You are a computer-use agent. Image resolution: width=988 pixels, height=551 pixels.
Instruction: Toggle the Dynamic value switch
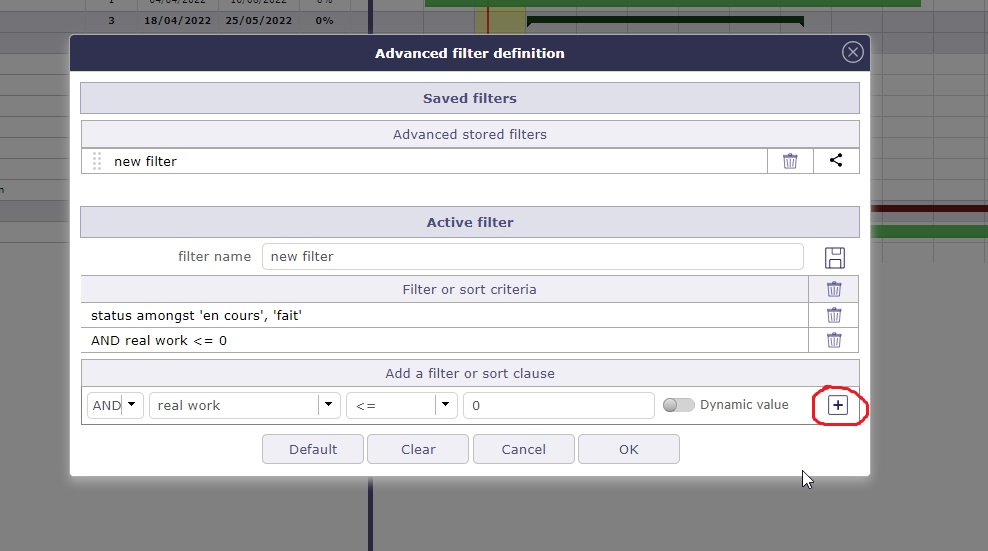(x=678, y=405)
